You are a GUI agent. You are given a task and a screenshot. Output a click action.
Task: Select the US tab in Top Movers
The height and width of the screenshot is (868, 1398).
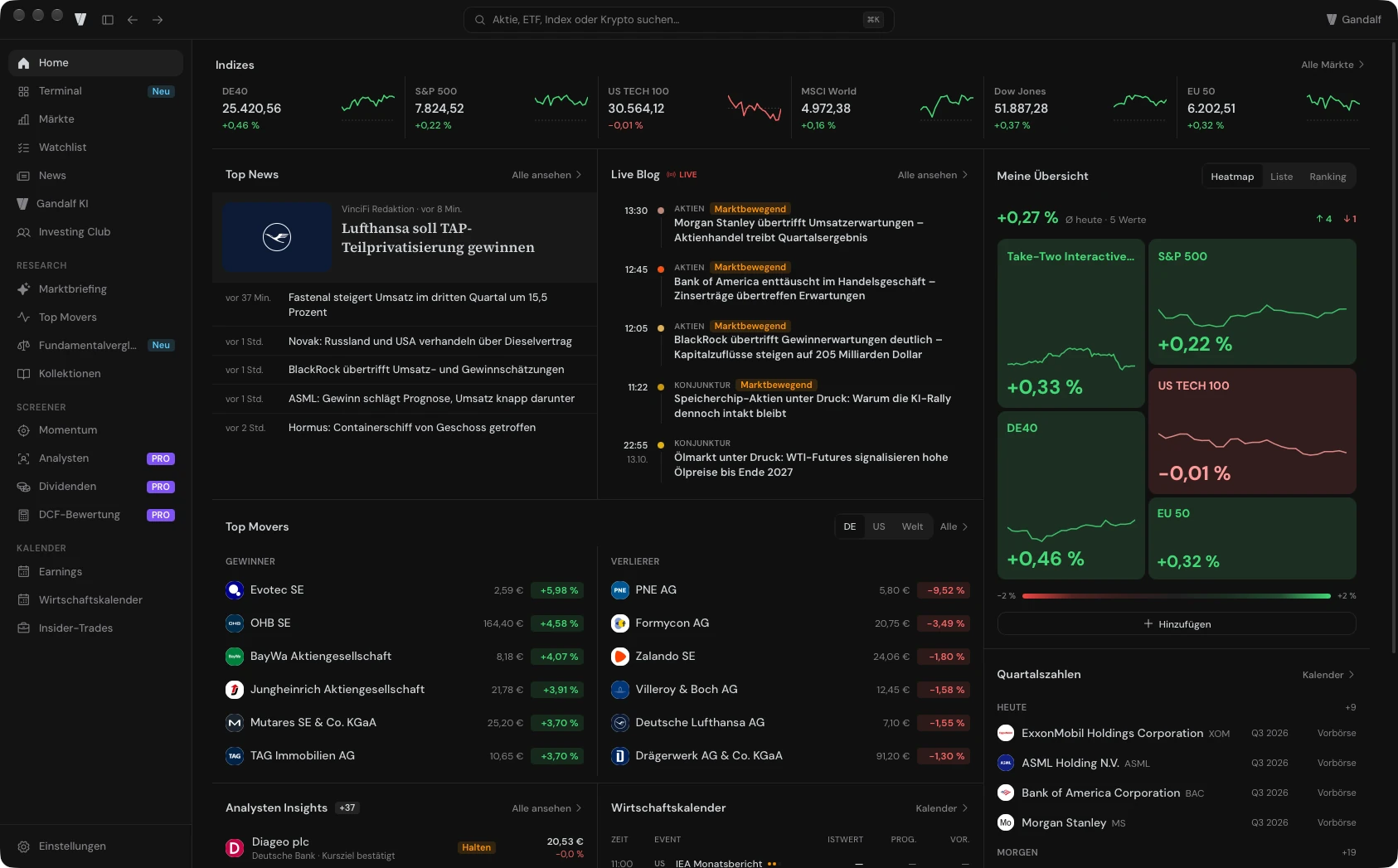(x=879, y=527)
